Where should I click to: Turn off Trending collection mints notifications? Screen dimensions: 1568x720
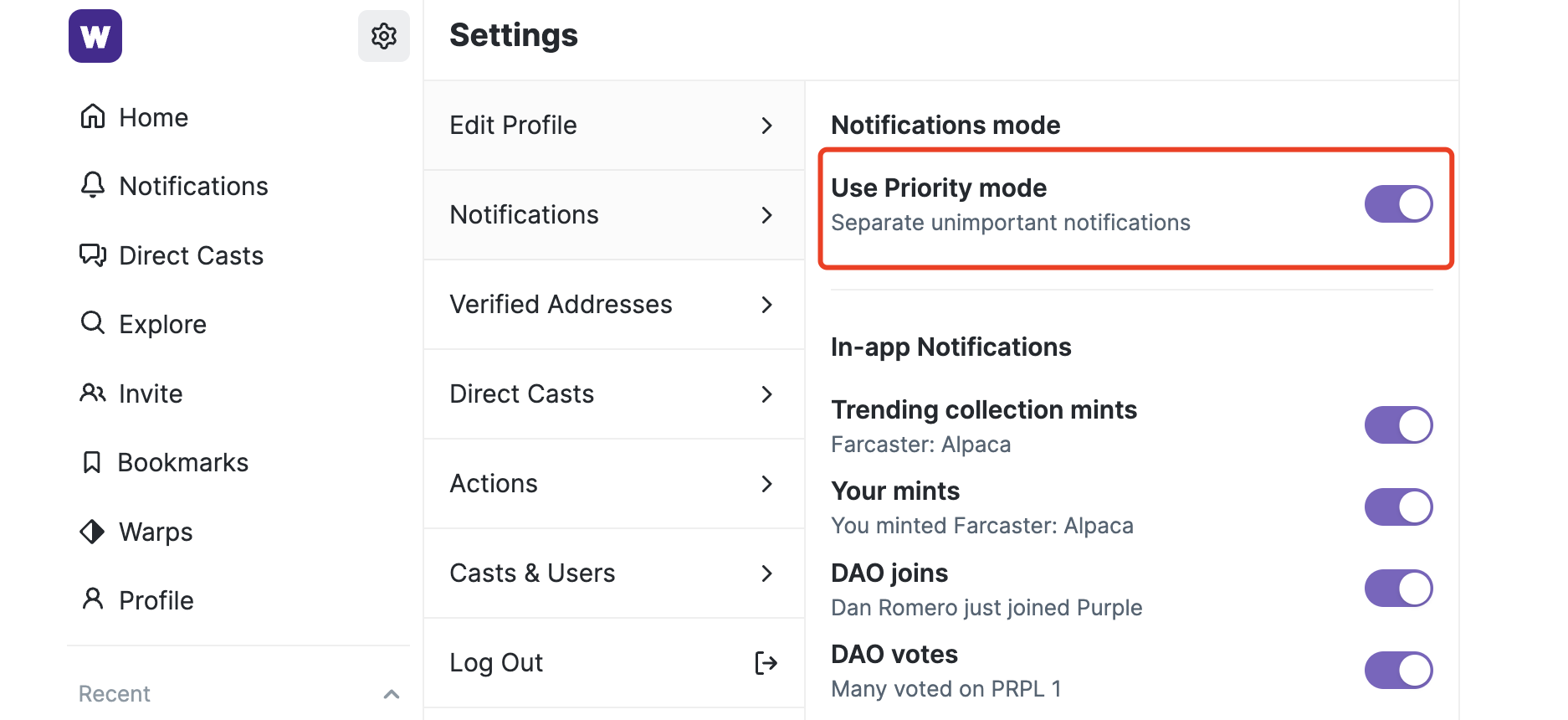pyautogui.click(x=1398, y=425)
